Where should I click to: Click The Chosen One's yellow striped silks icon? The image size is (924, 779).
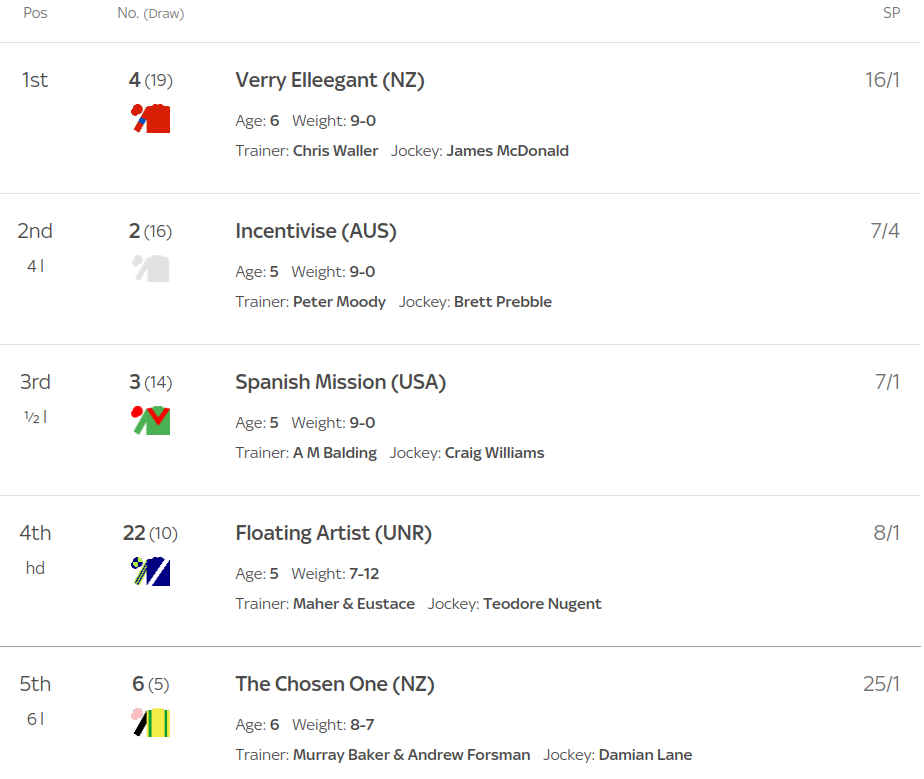(151, 722)
